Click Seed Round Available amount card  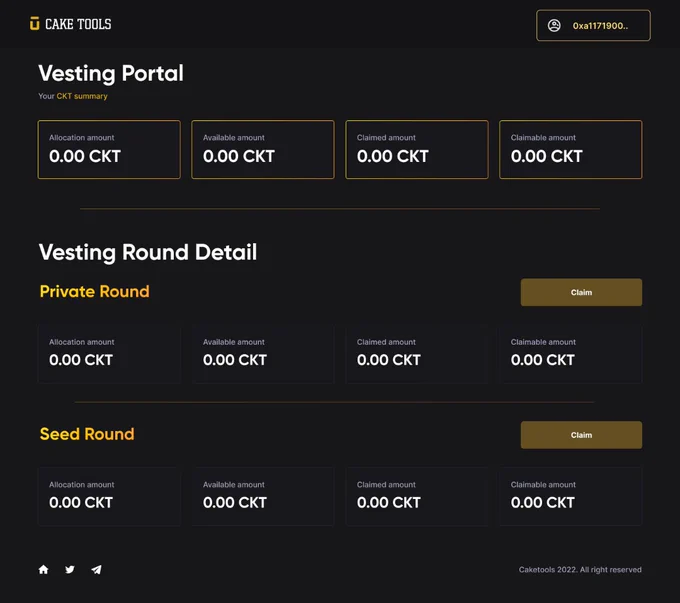point(263,497)
